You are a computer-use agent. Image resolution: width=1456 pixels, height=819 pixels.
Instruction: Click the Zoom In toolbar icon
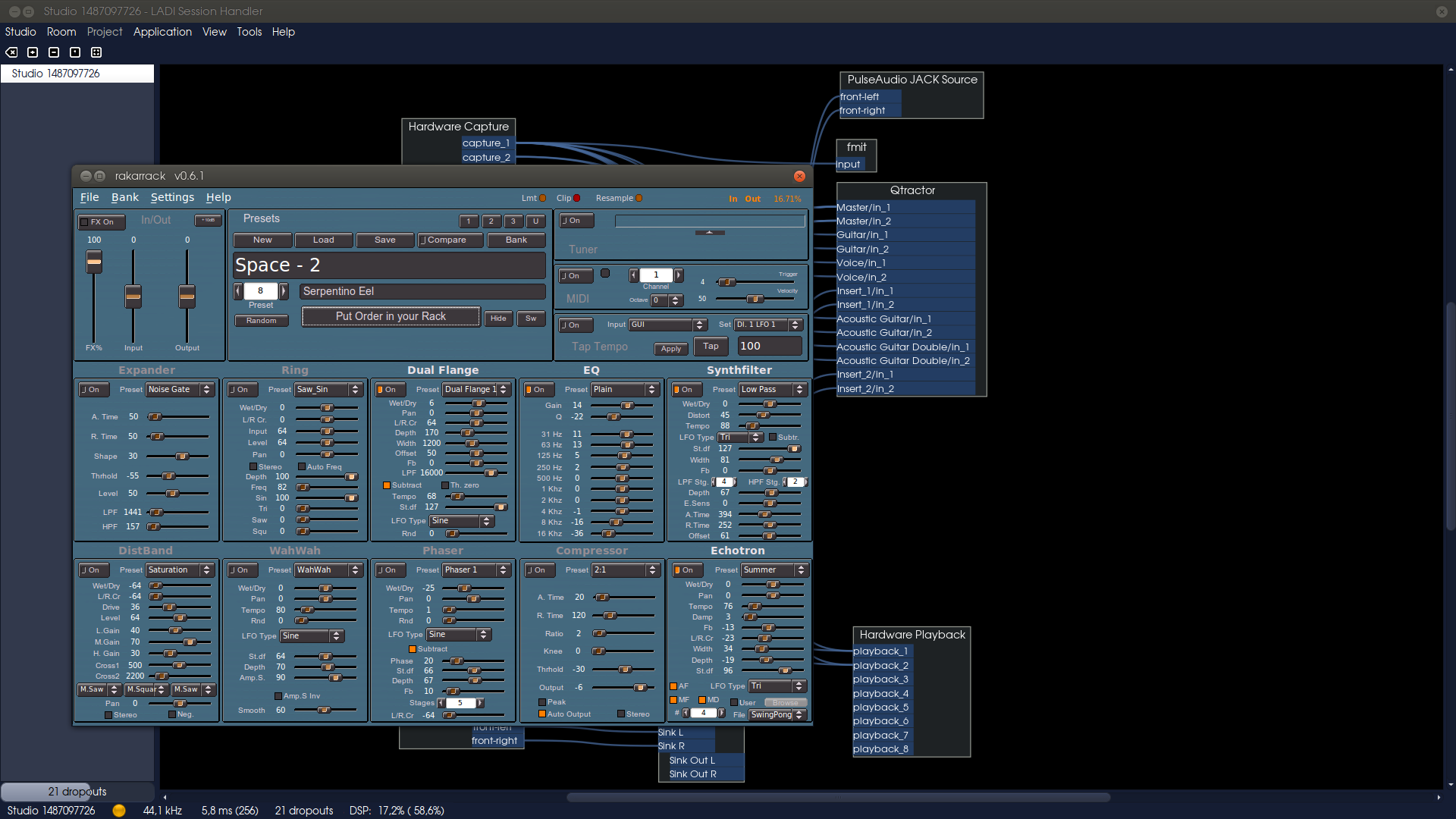point(33,52)
